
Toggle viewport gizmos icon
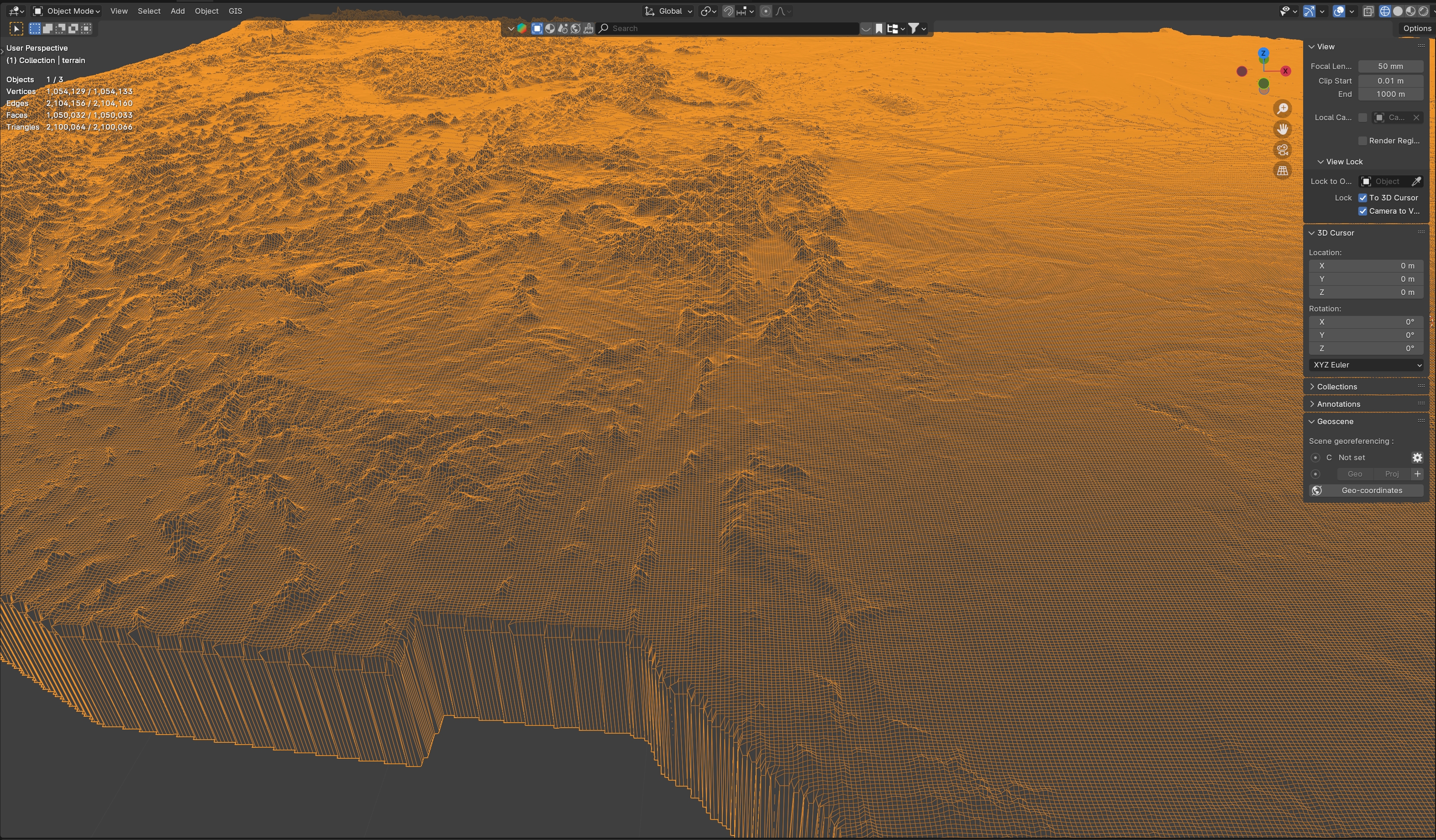[1309, 11]
